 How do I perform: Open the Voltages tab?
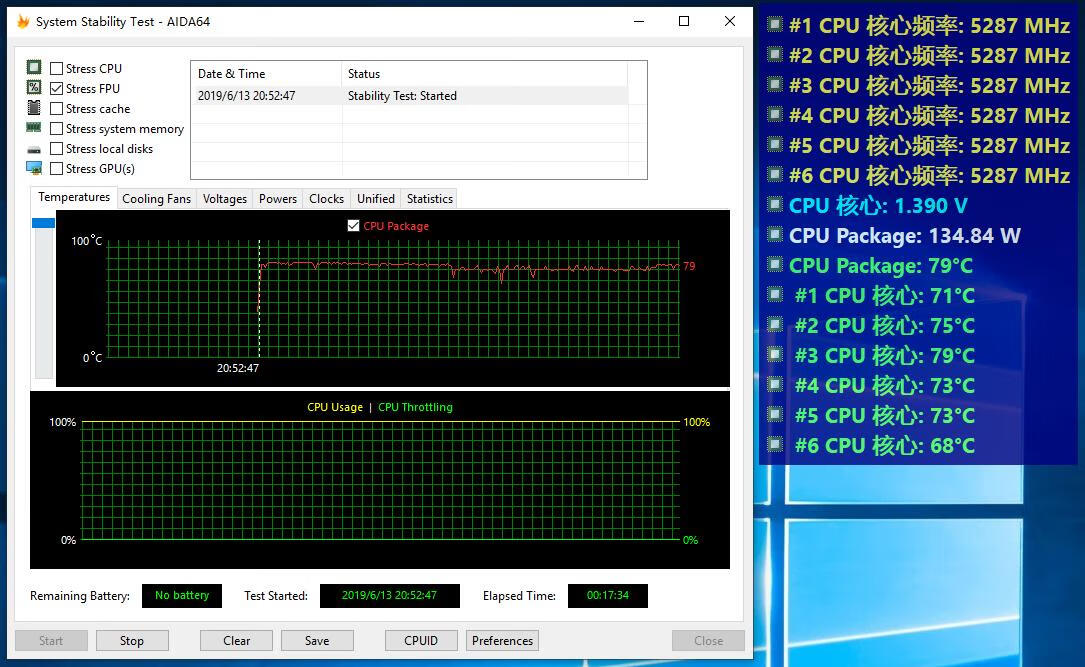[x=225, y=199]
